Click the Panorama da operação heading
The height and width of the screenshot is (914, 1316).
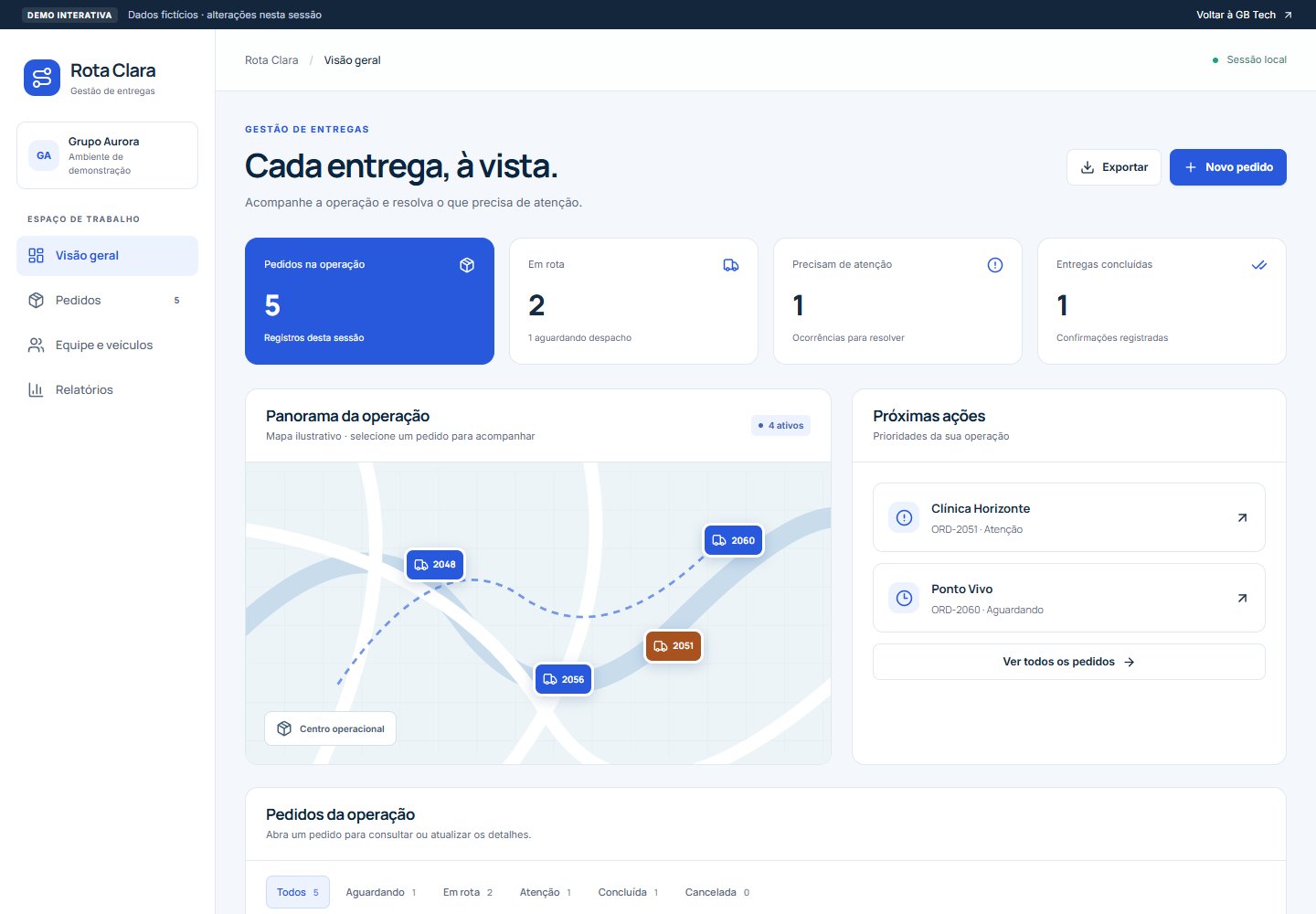(347, 416)
